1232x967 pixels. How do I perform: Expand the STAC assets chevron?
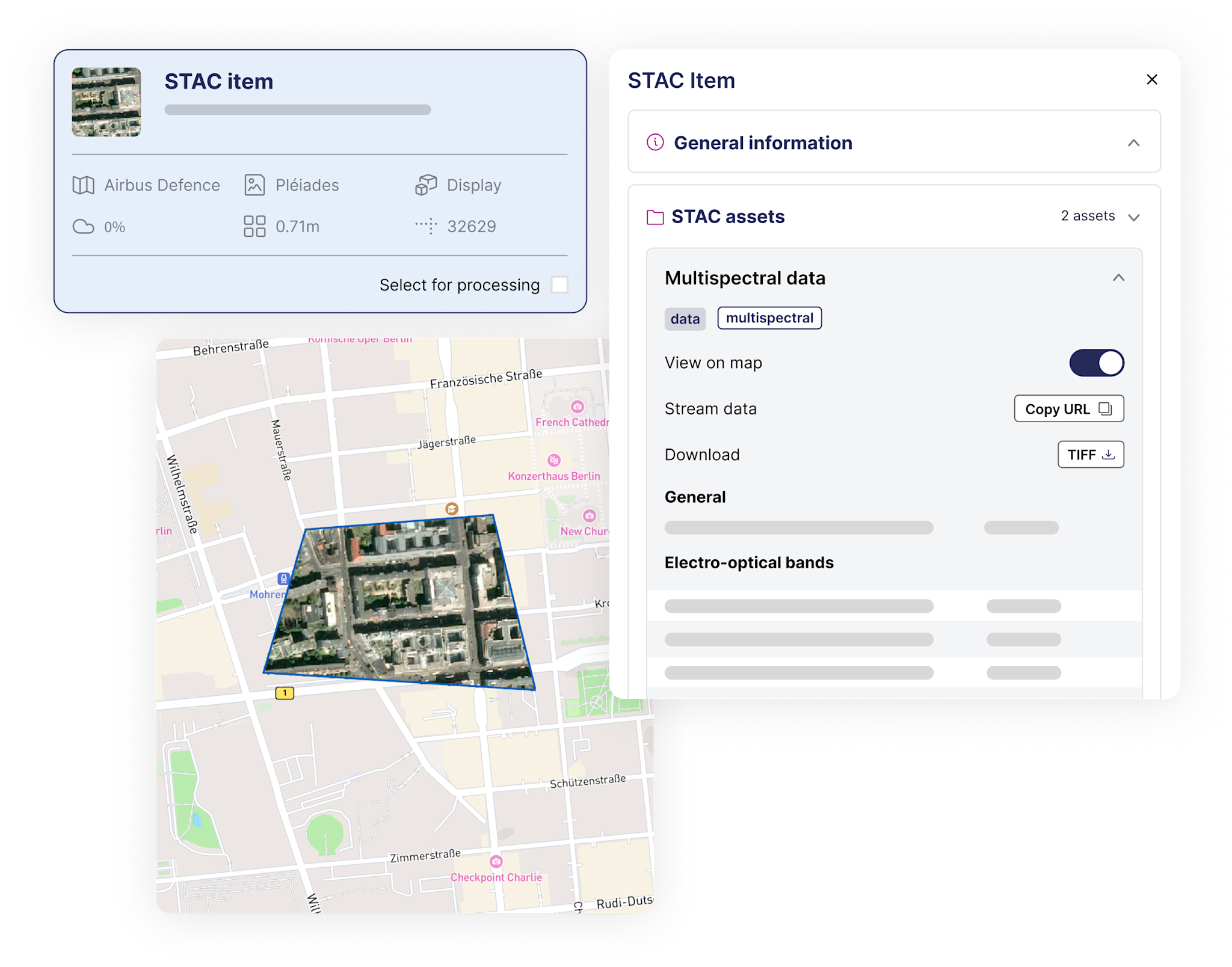(1134, 217)
